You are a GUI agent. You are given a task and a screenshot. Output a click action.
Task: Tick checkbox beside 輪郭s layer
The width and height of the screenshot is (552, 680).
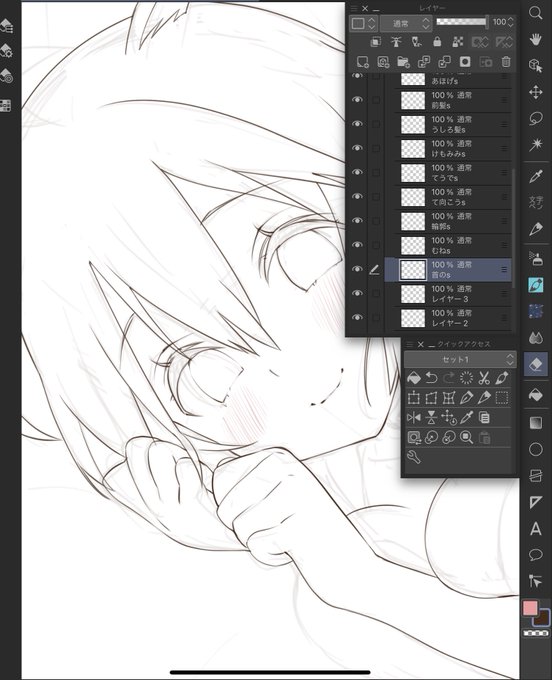click(376, 221)
